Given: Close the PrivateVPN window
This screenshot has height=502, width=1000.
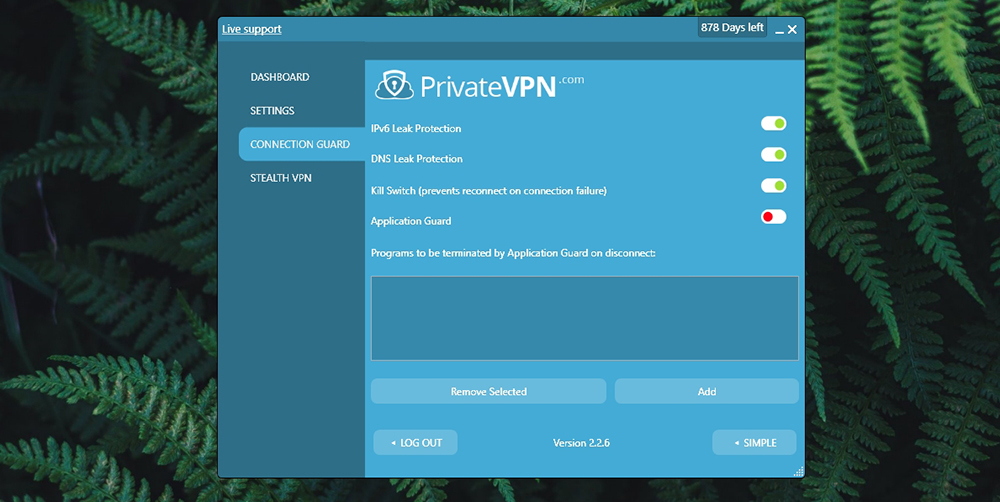Looking at the screenshot, I should pos(793,30).
